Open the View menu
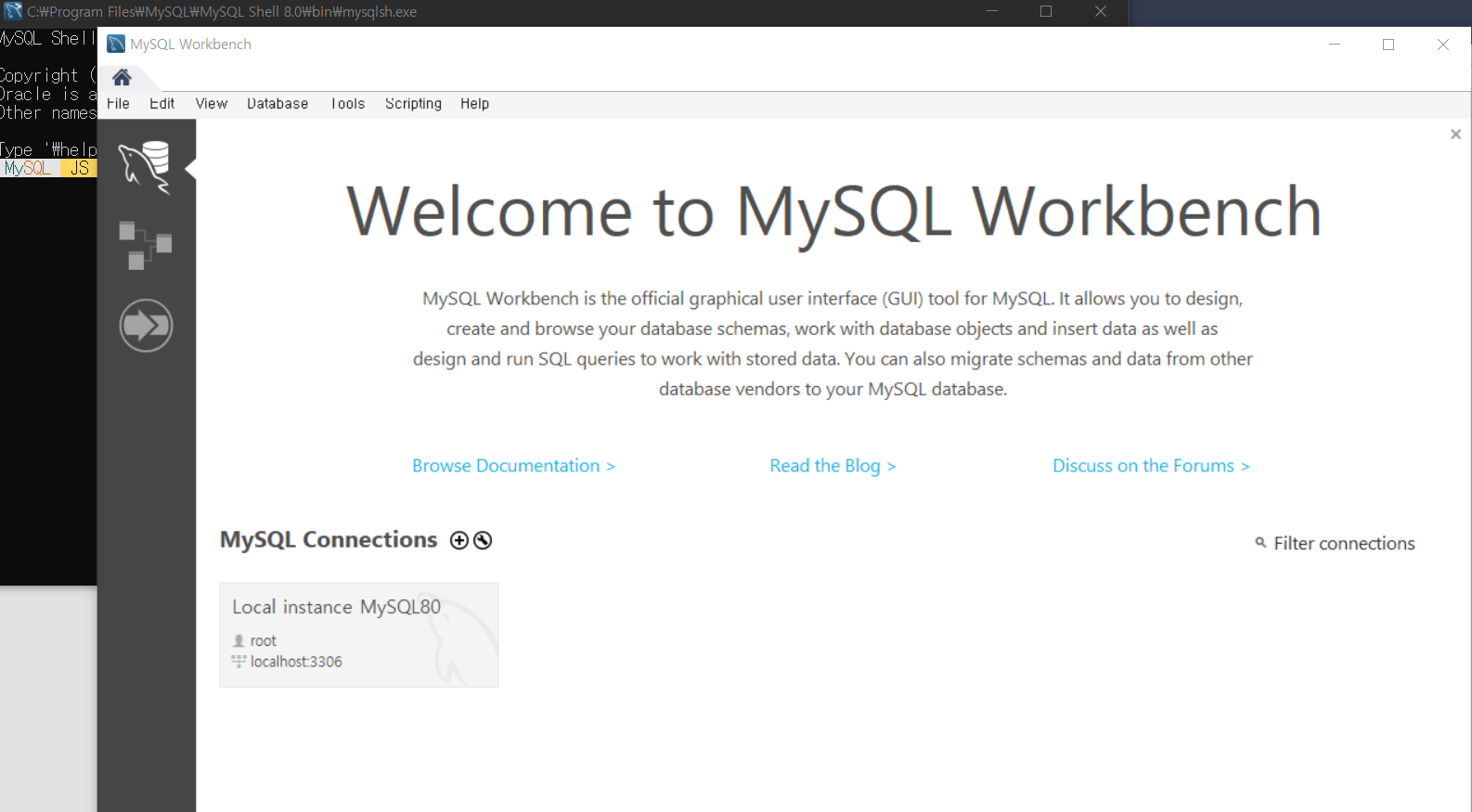 point(212,104)
